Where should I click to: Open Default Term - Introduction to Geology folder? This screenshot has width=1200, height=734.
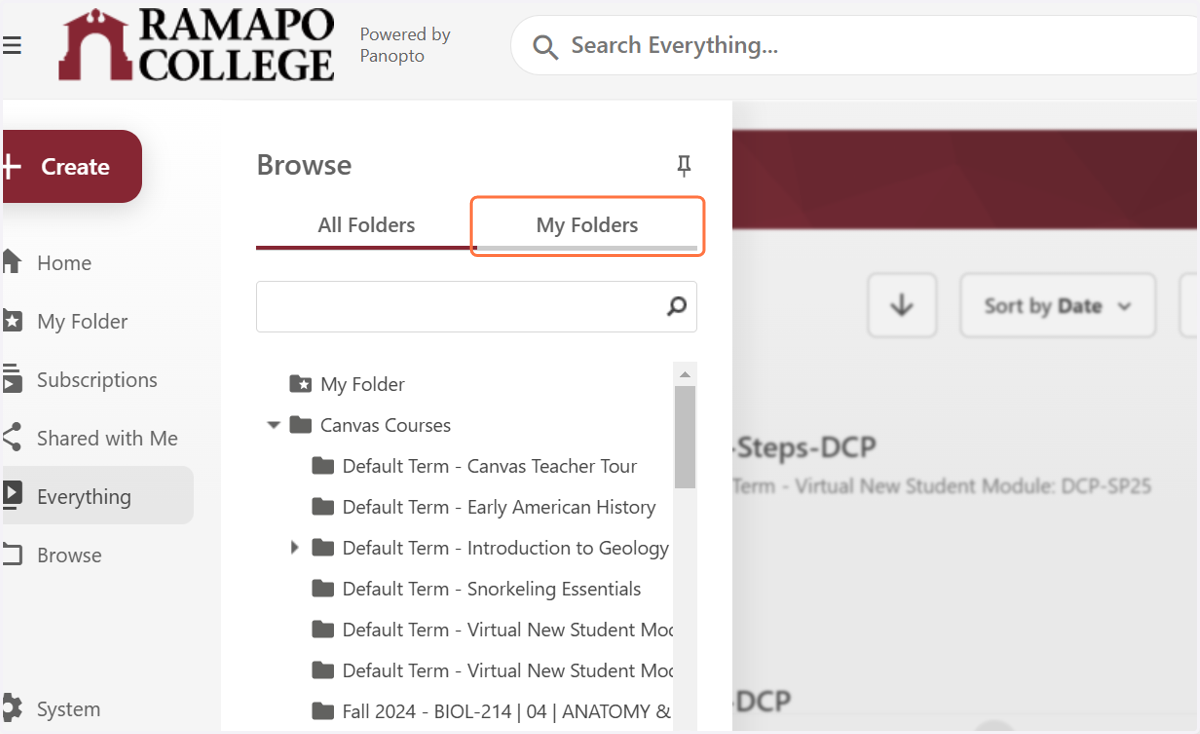(x=505, y=548)
